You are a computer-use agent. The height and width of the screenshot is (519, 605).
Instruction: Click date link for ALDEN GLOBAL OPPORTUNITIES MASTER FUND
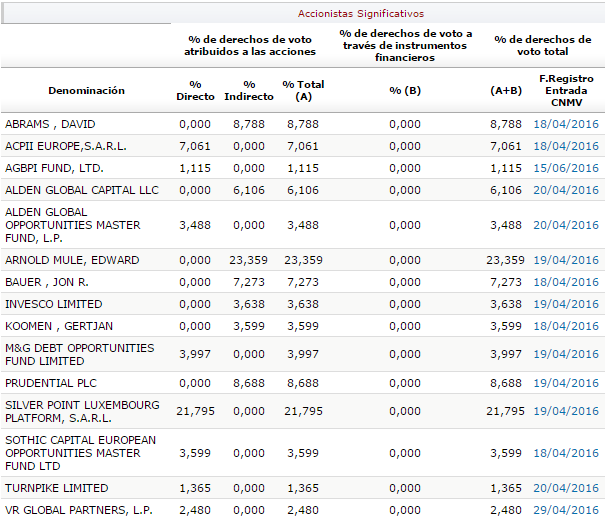point(566,226)
